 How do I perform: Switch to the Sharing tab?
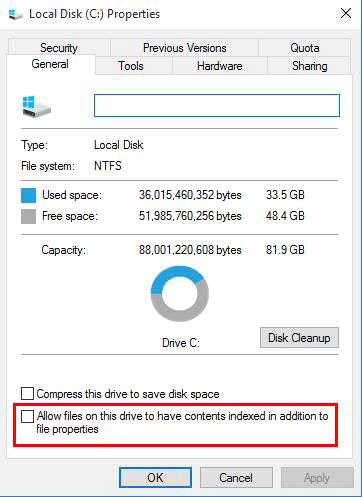pyautogui.click(x=309, y=66)
